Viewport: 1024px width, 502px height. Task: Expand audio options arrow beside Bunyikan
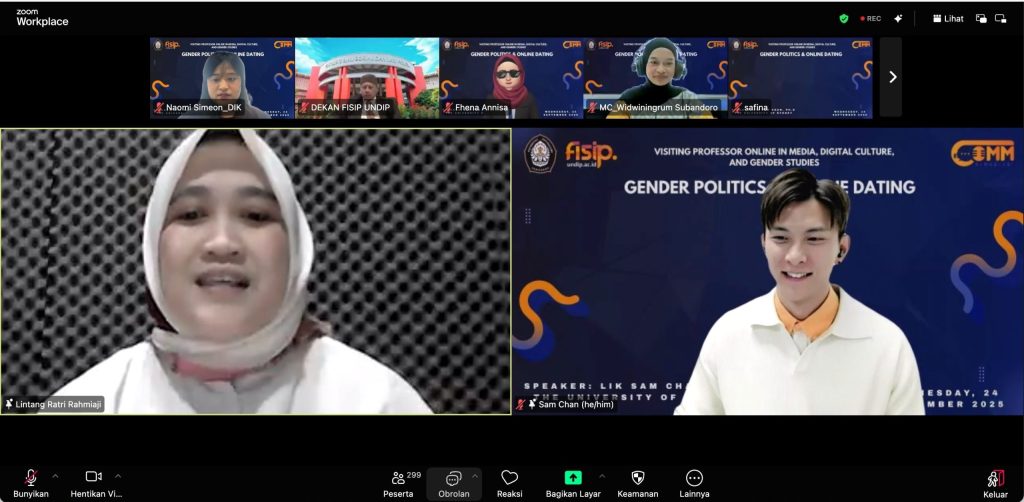point(55,476)
